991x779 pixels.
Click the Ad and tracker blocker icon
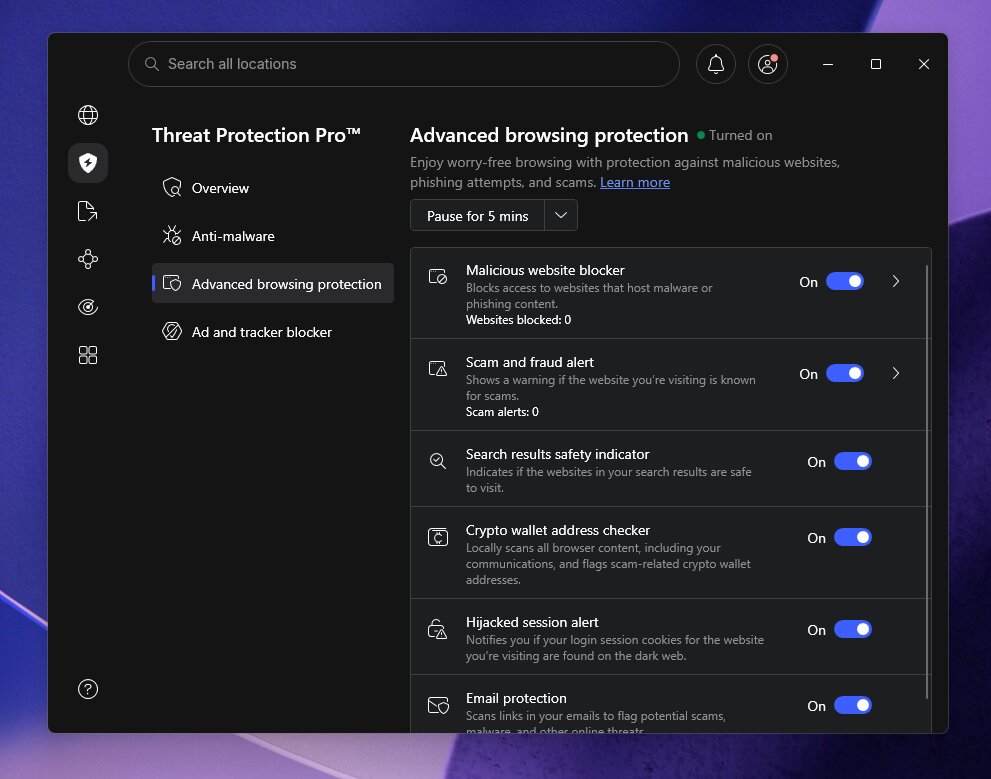(172, 332)
